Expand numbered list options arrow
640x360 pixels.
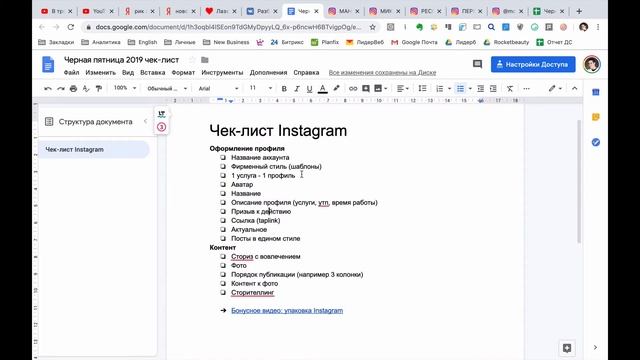pyautogui.click(x=449, y=89)
